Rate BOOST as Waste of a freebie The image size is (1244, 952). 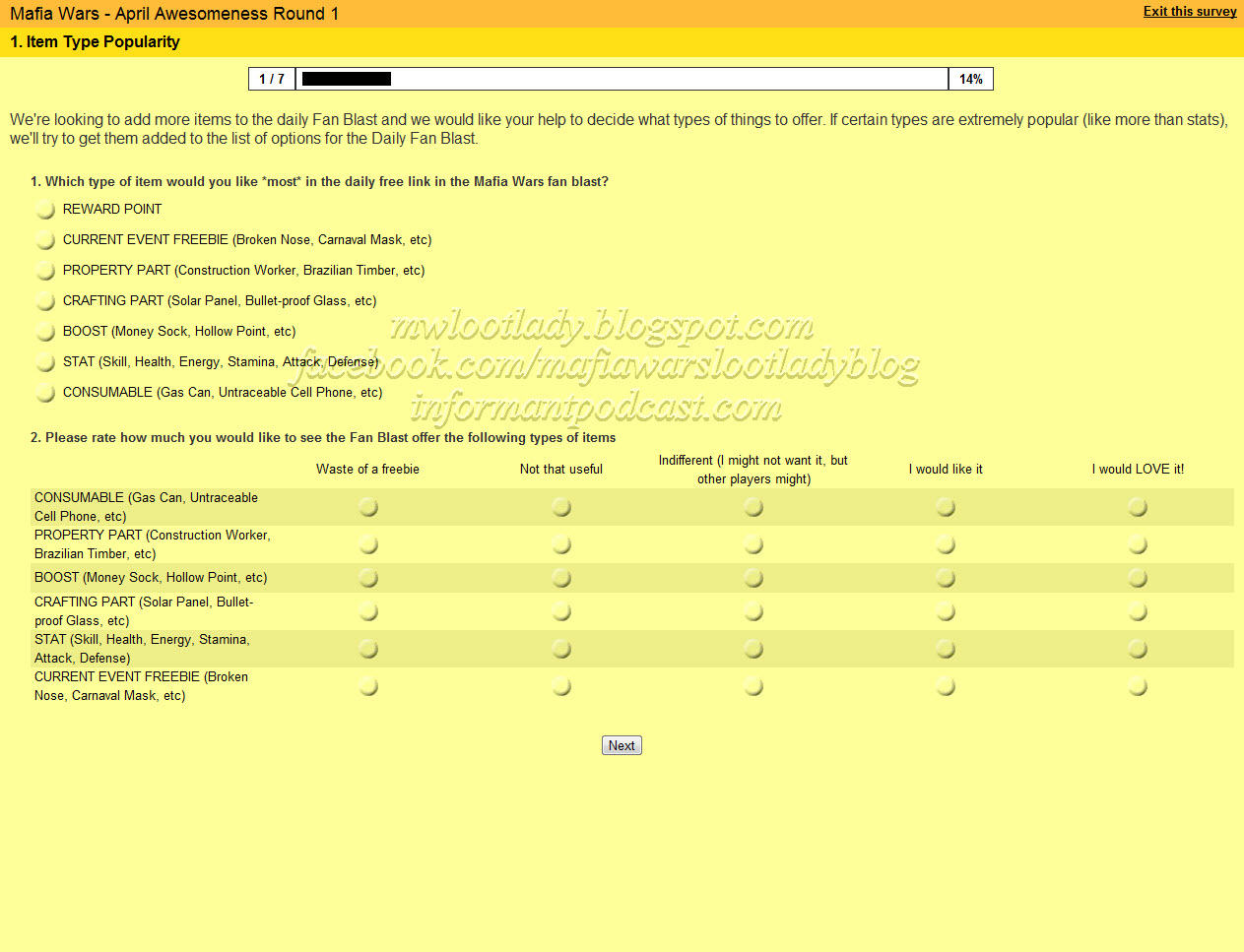pos(368,578)
